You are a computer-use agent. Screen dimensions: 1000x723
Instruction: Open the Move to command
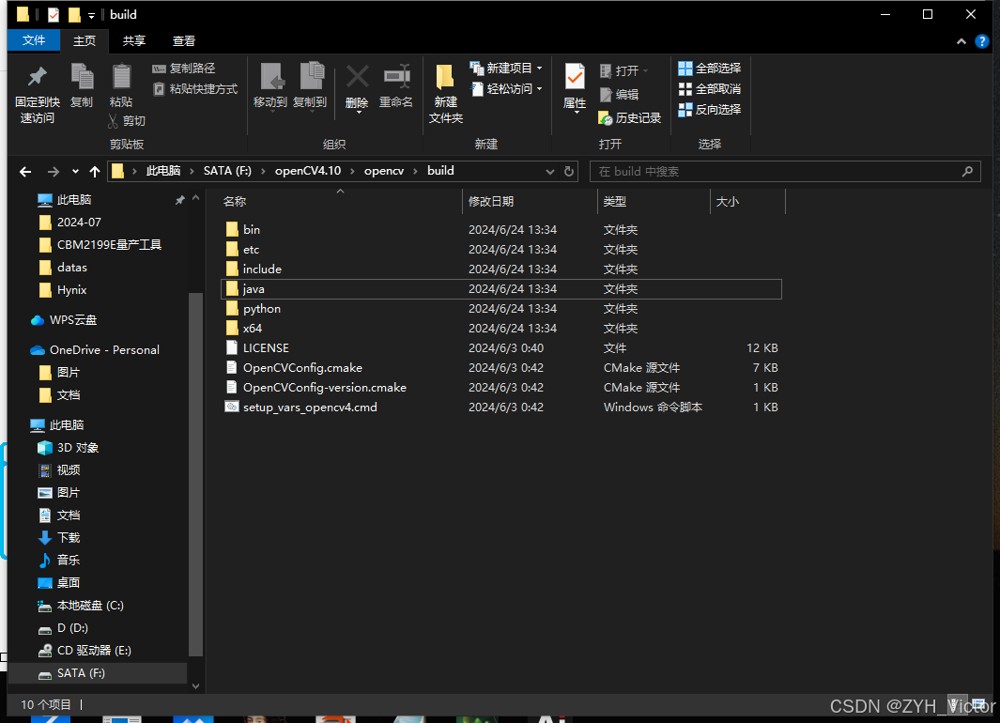pos(270,87)
